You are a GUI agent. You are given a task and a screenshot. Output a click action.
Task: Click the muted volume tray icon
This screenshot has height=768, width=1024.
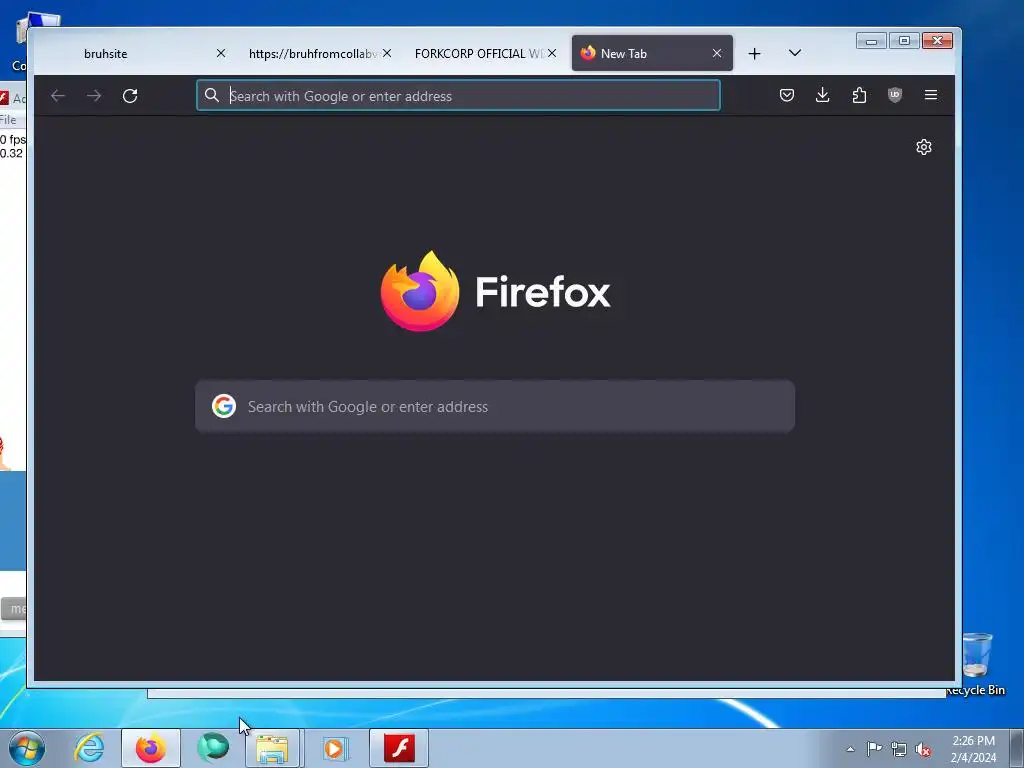pos(923,749)
